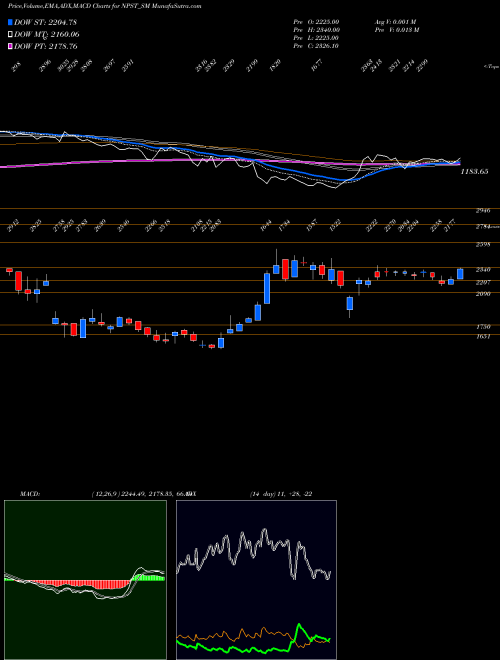Click the Pre C: 2326.10 value
This screenshot has width=500, height=660.
click(316, 45)
